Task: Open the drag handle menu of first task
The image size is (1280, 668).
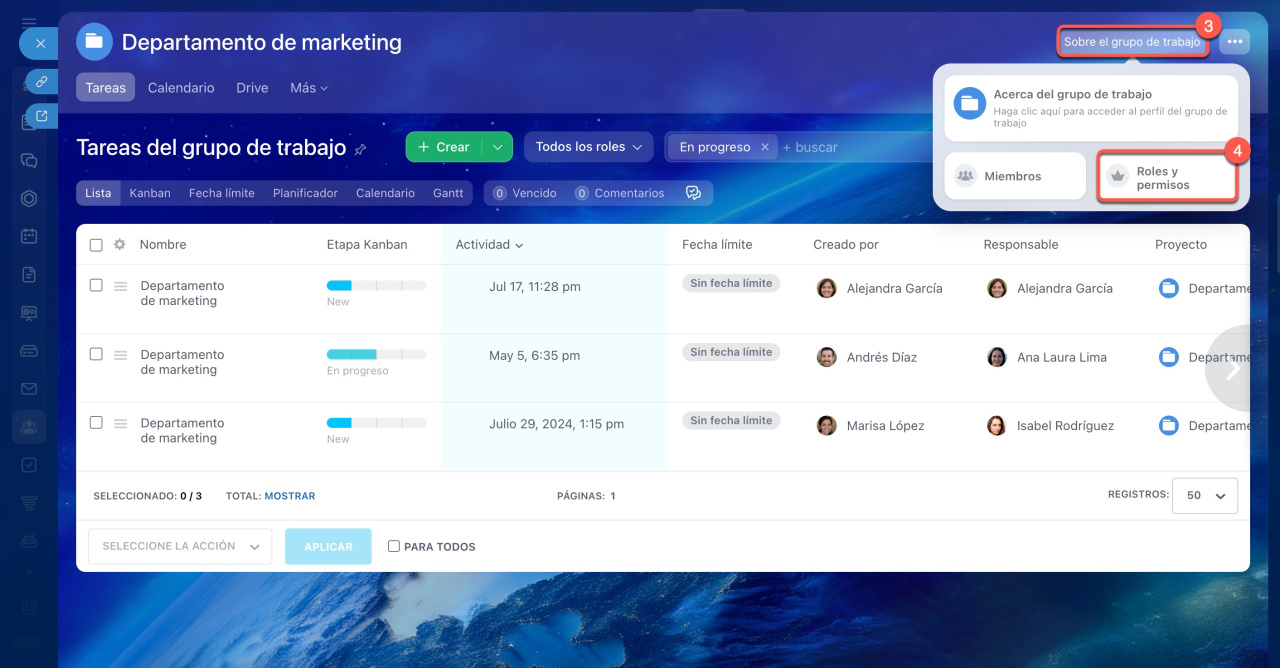Action: (120, 286)
